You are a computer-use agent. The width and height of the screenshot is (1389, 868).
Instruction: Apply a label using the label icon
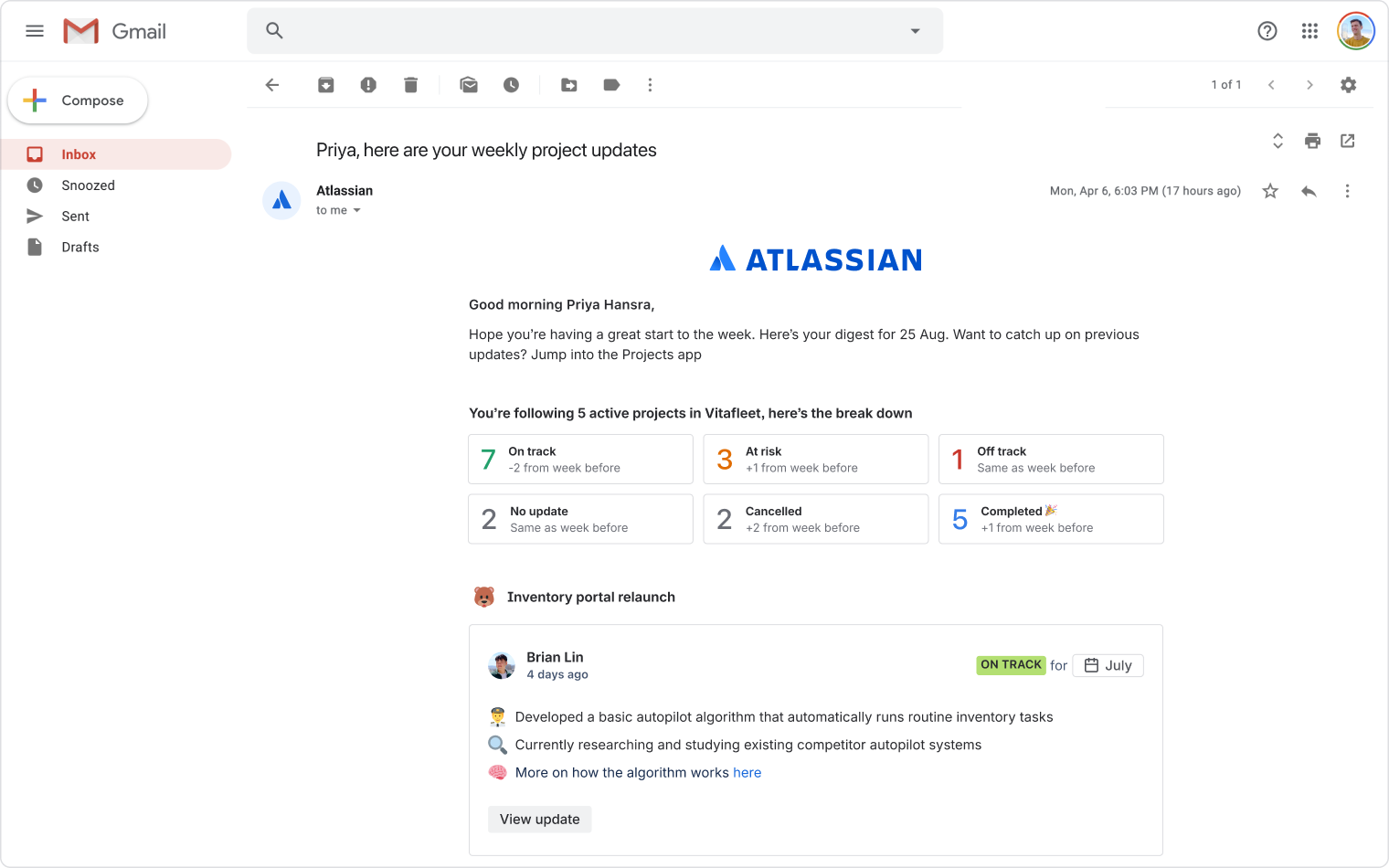[611, 85]
